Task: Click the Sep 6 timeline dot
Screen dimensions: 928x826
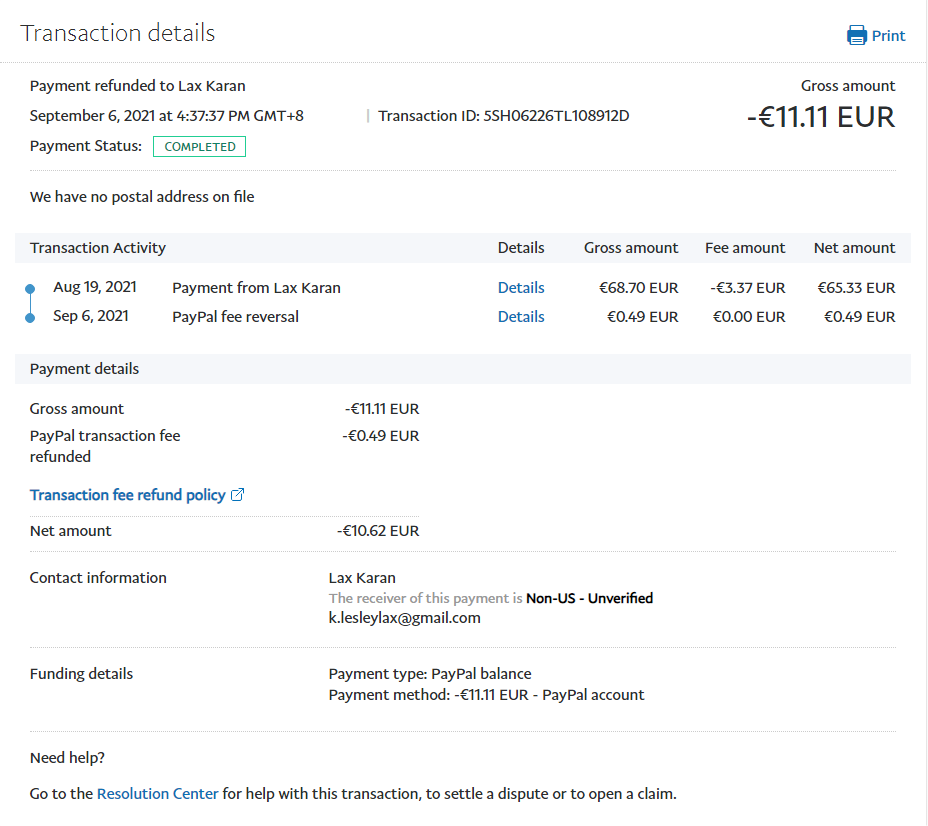Action: [x=30, y=317]
